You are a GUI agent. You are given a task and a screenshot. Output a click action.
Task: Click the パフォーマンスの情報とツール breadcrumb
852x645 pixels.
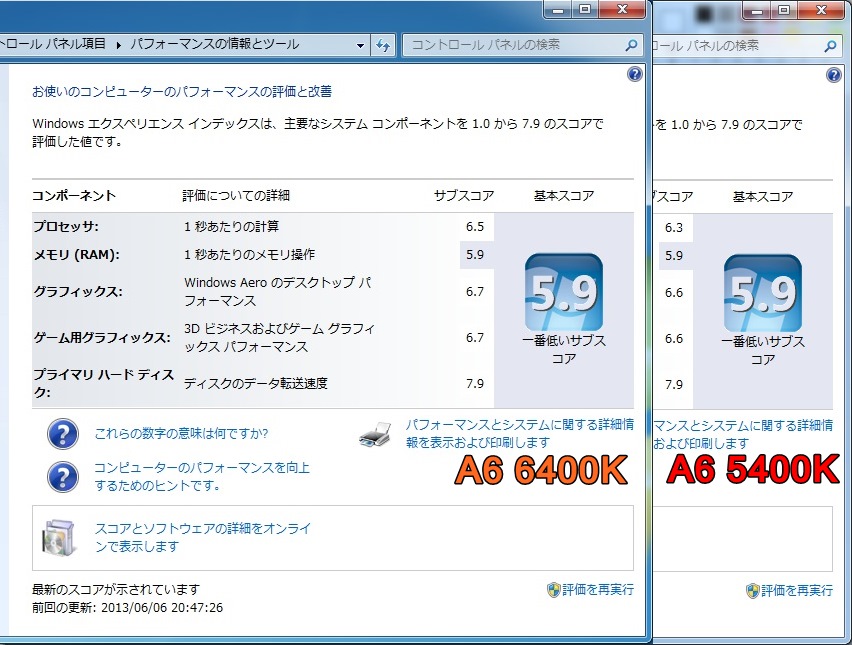pyautogui.click(x=215, y=44)
